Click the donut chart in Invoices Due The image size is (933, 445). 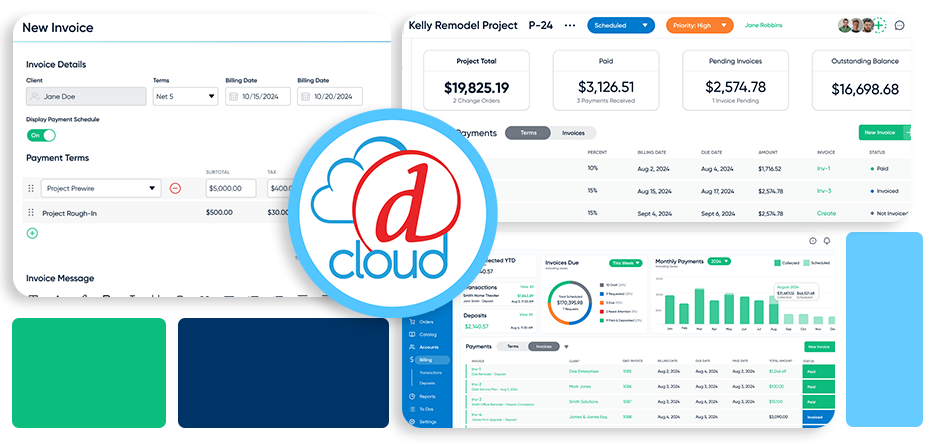pyautogui.click(x=569, y=303)
